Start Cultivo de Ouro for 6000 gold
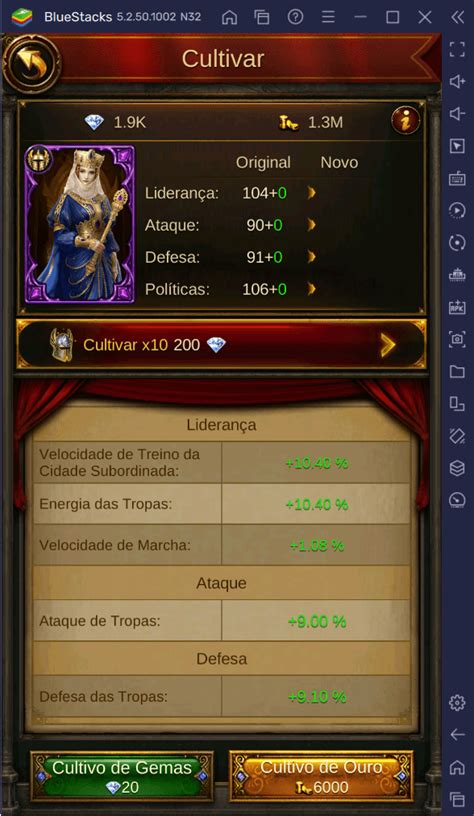The height and width of the screenshot is (816, 474). tap(321, 776)
